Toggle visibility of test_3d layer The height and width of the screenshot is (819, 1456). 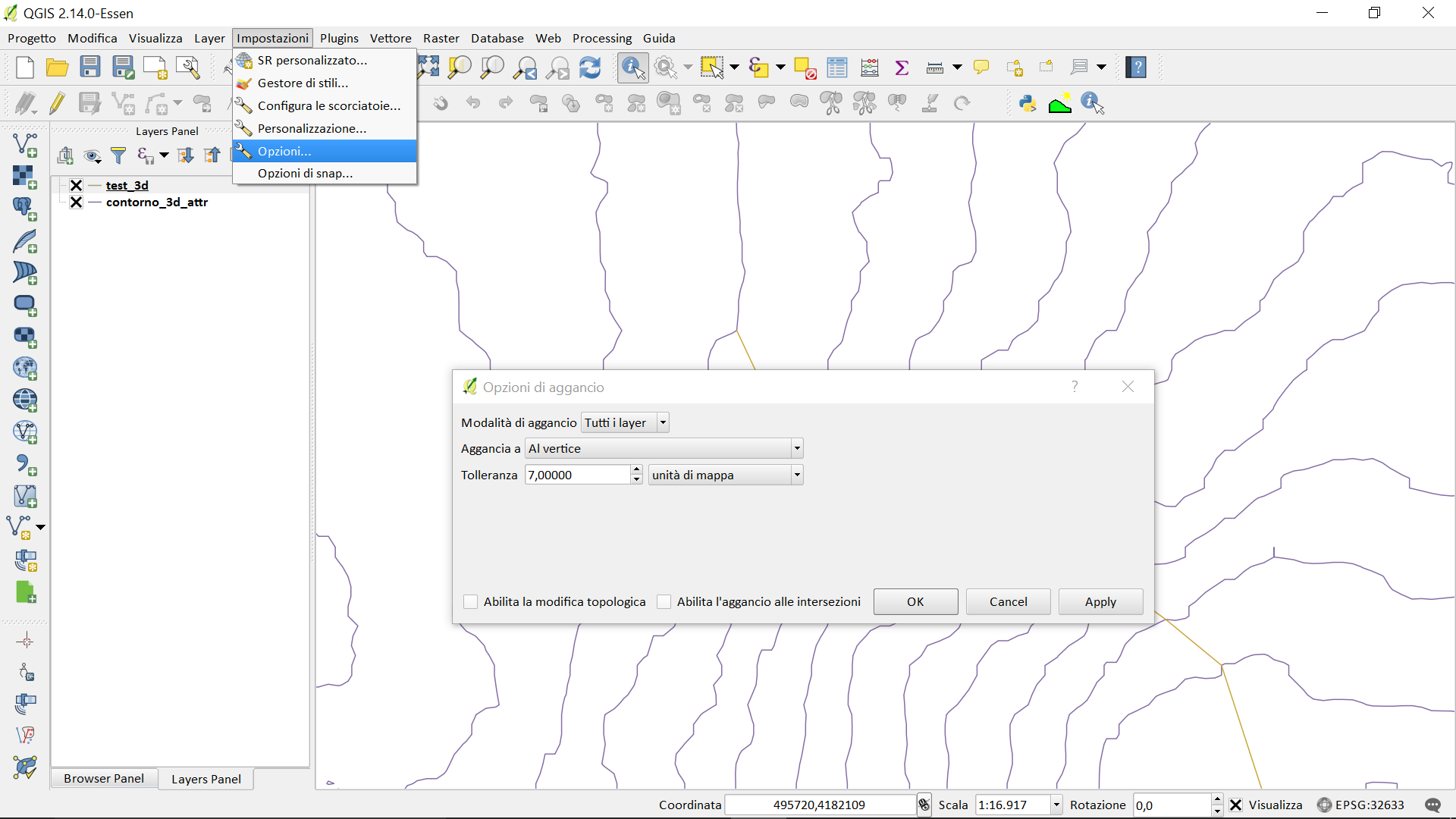point(76,185)
